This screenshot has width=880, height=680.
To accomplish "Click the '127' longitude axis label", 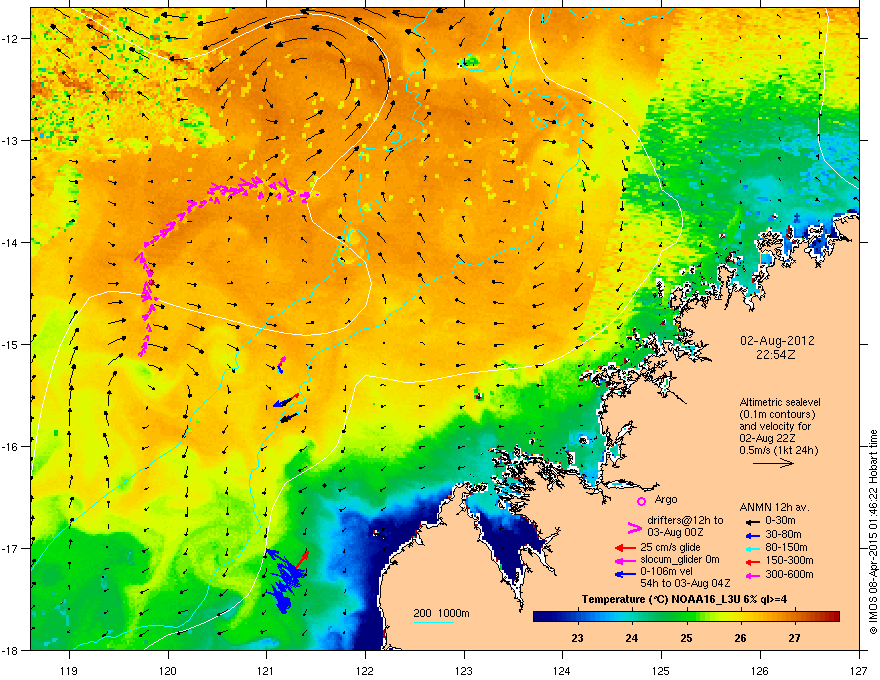I will pos(859,671).
